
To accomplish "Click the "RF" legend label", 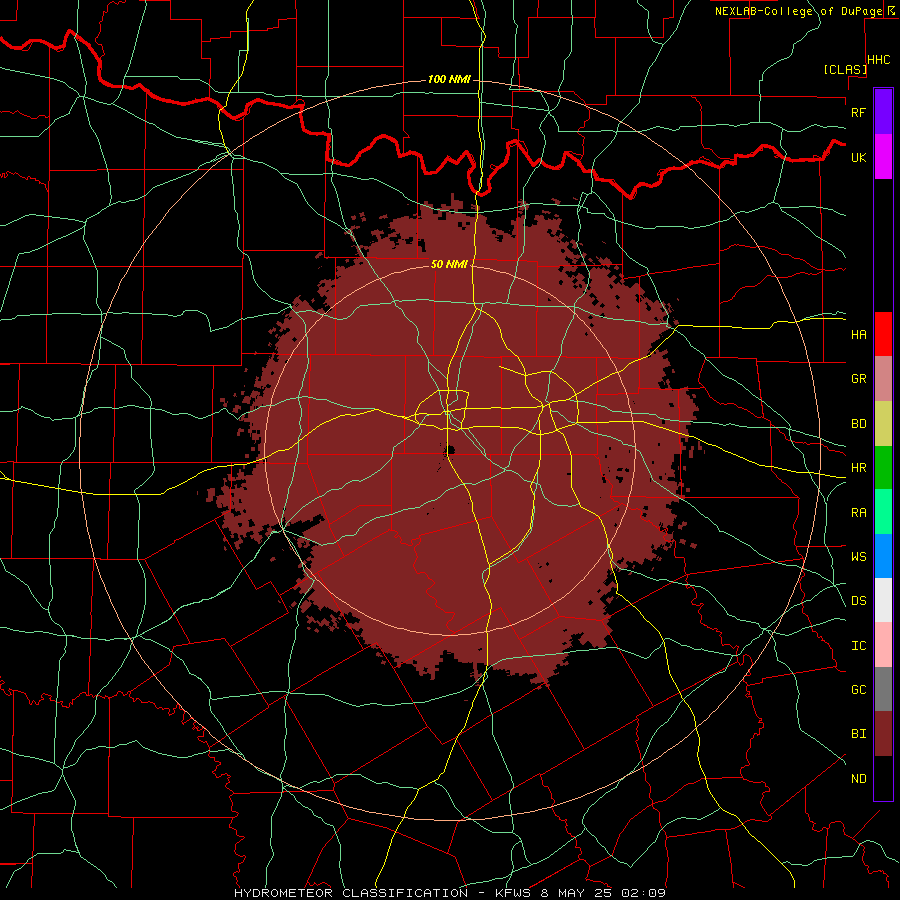I will tap(858, 112).
